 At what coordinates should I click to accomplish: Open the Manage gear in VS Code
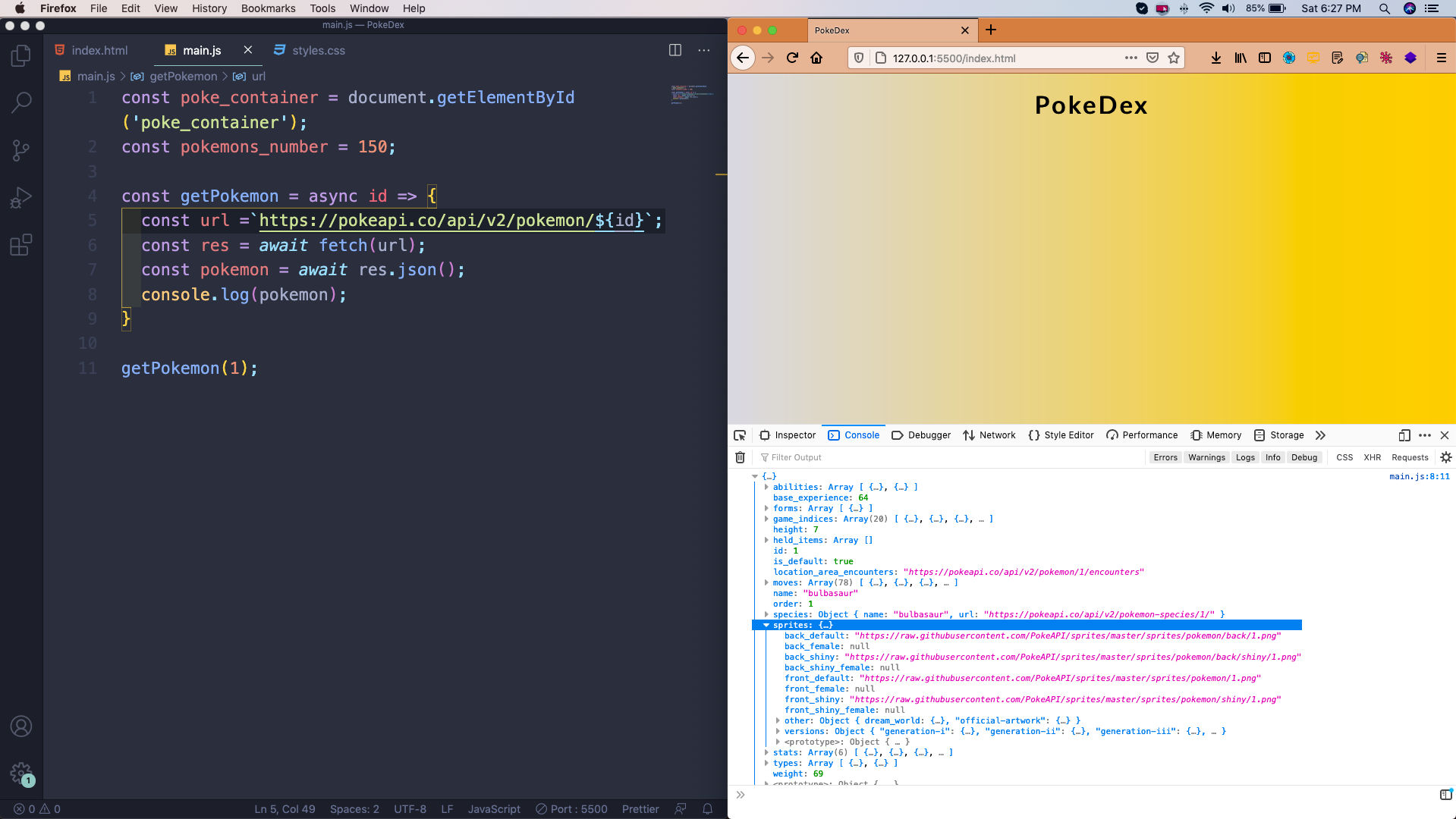(21, 773)
